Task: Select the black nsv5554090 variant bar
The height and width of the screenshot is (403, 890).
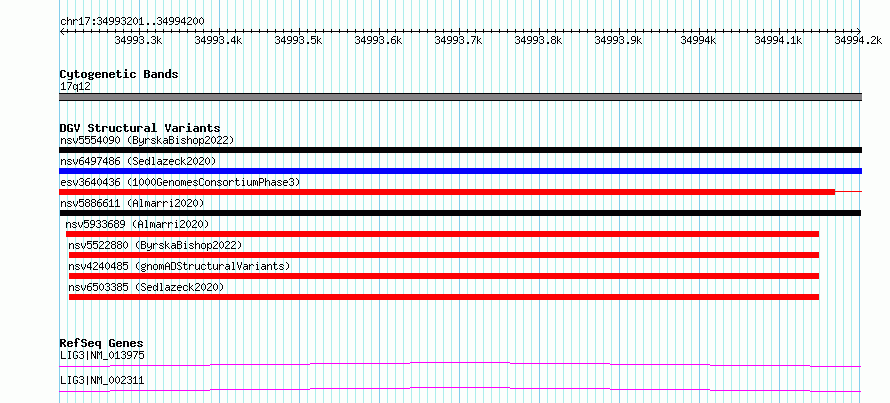Action: click(x=460, y=150)
